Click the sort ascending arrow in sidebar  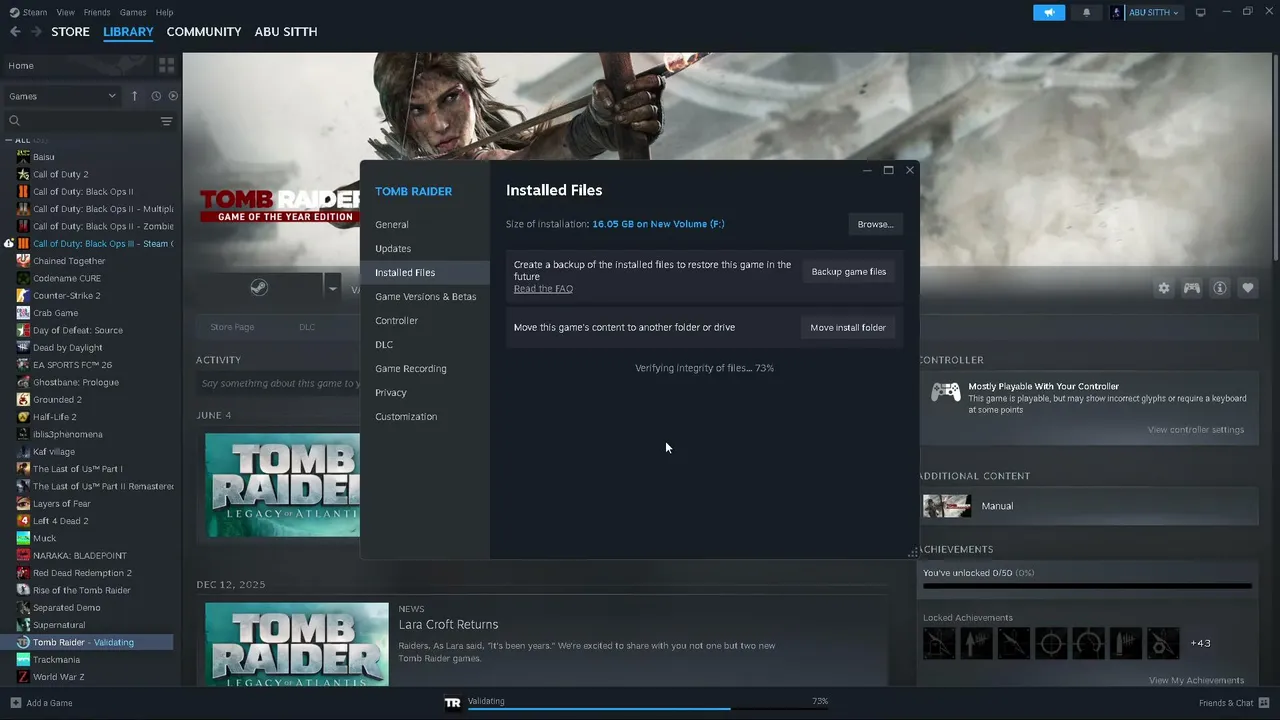[x=135, y=96]
